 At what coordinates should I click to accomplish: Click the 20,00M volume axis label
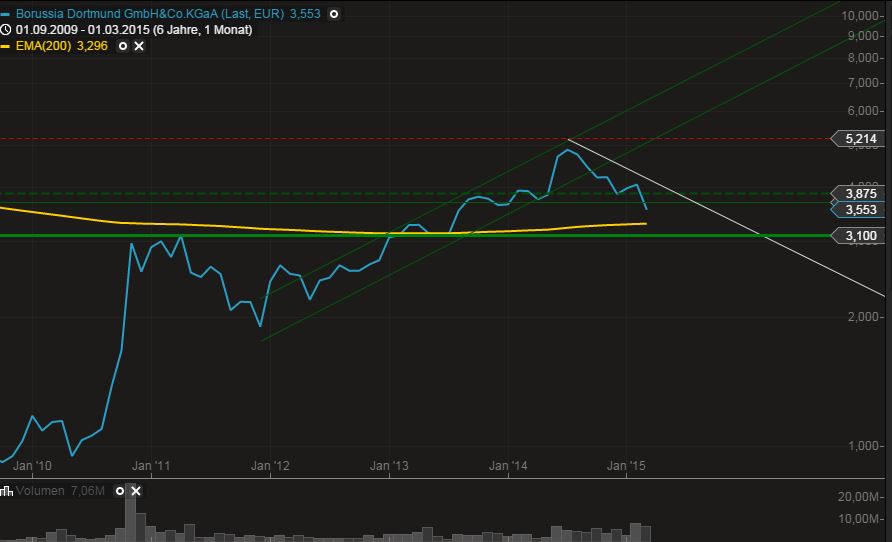tap(860, 497)
